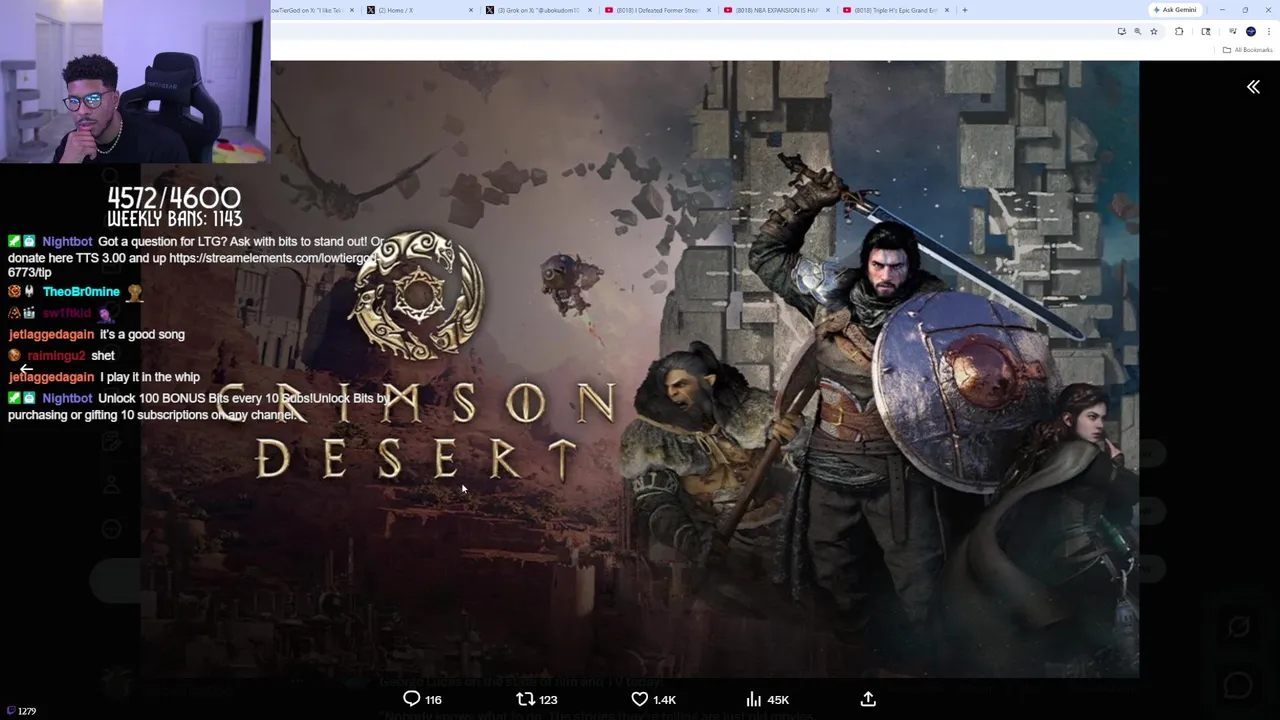Screen dimensions: 1280x720
Task: Bookmark this page with the star icon
Action: [x=1153, y=31]
